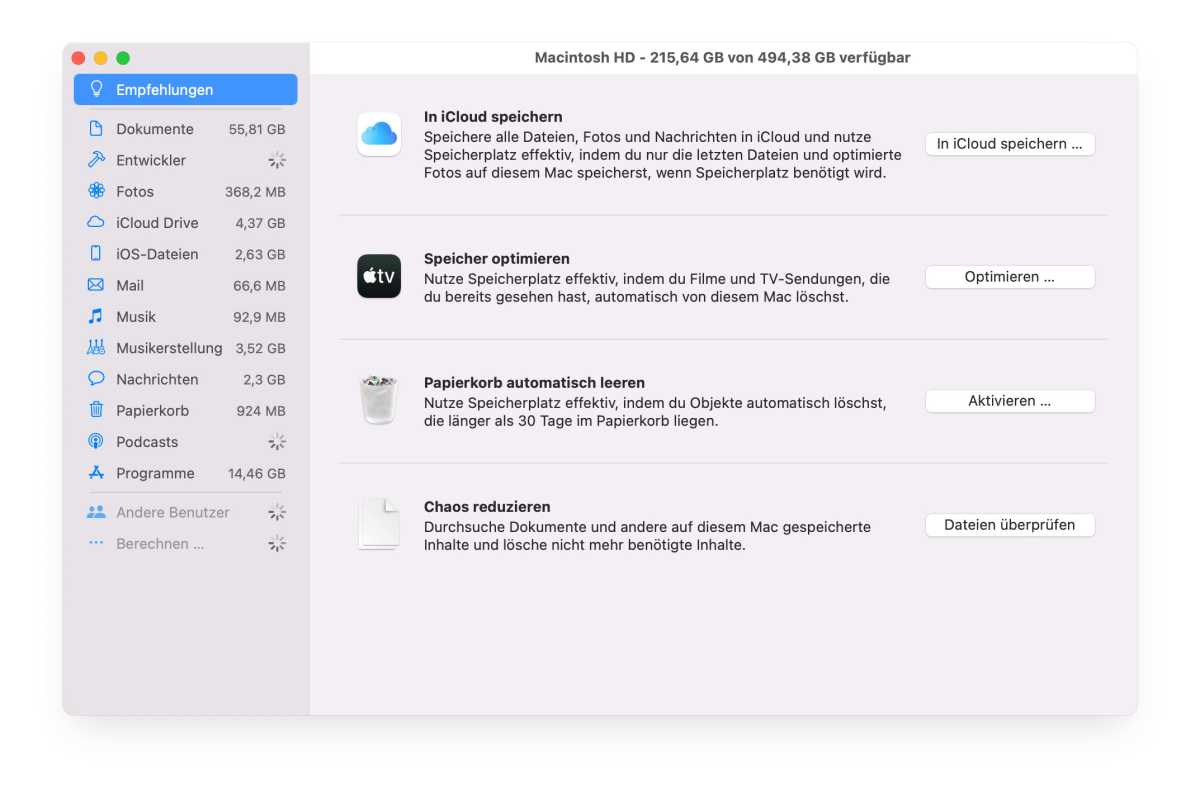Click the "66,6 MB" value for Mail
Screen dimensions: 1200x798
coord(259,286)
